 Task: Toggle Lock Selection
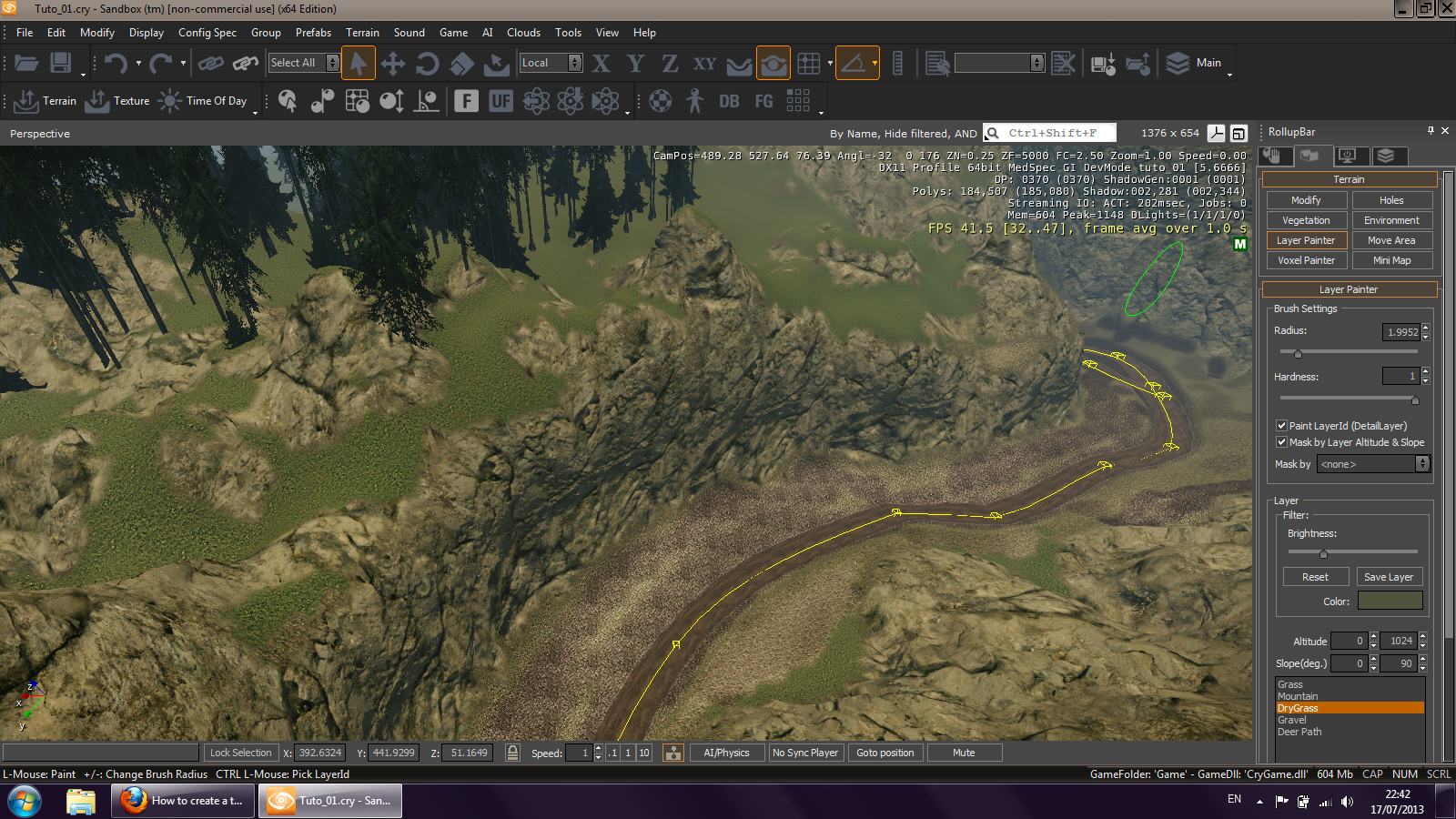pyautogui.click(x=240, y=753)
